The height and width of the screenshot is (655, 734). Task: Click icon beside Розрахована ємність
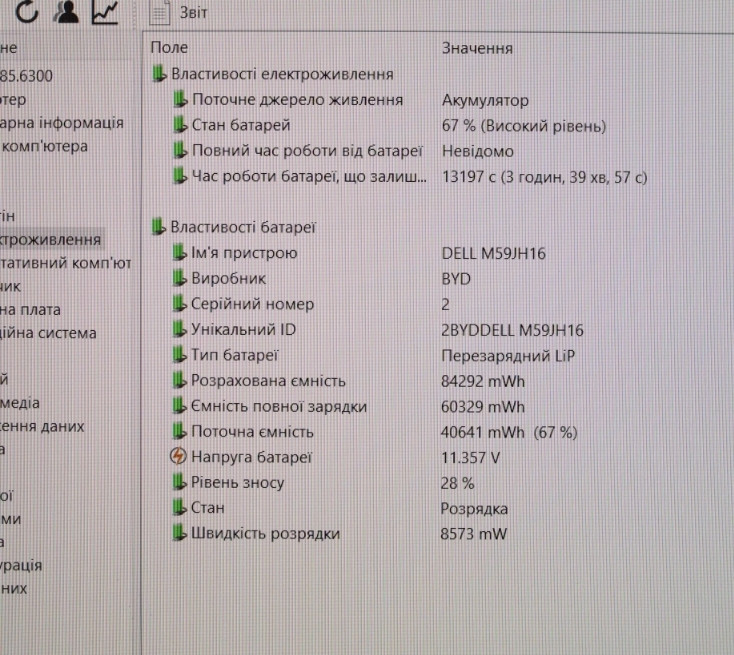pos(179,380)
